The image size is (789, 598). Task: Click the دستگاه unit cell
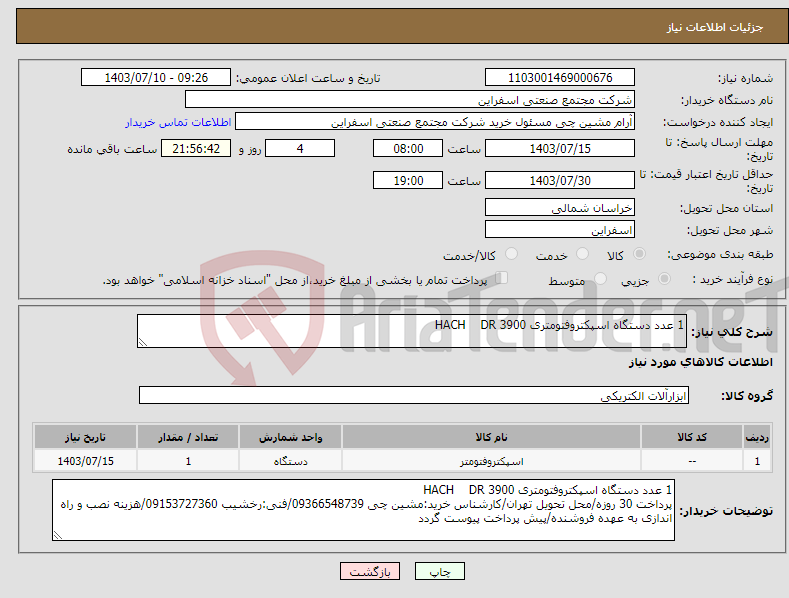(290, 461)
